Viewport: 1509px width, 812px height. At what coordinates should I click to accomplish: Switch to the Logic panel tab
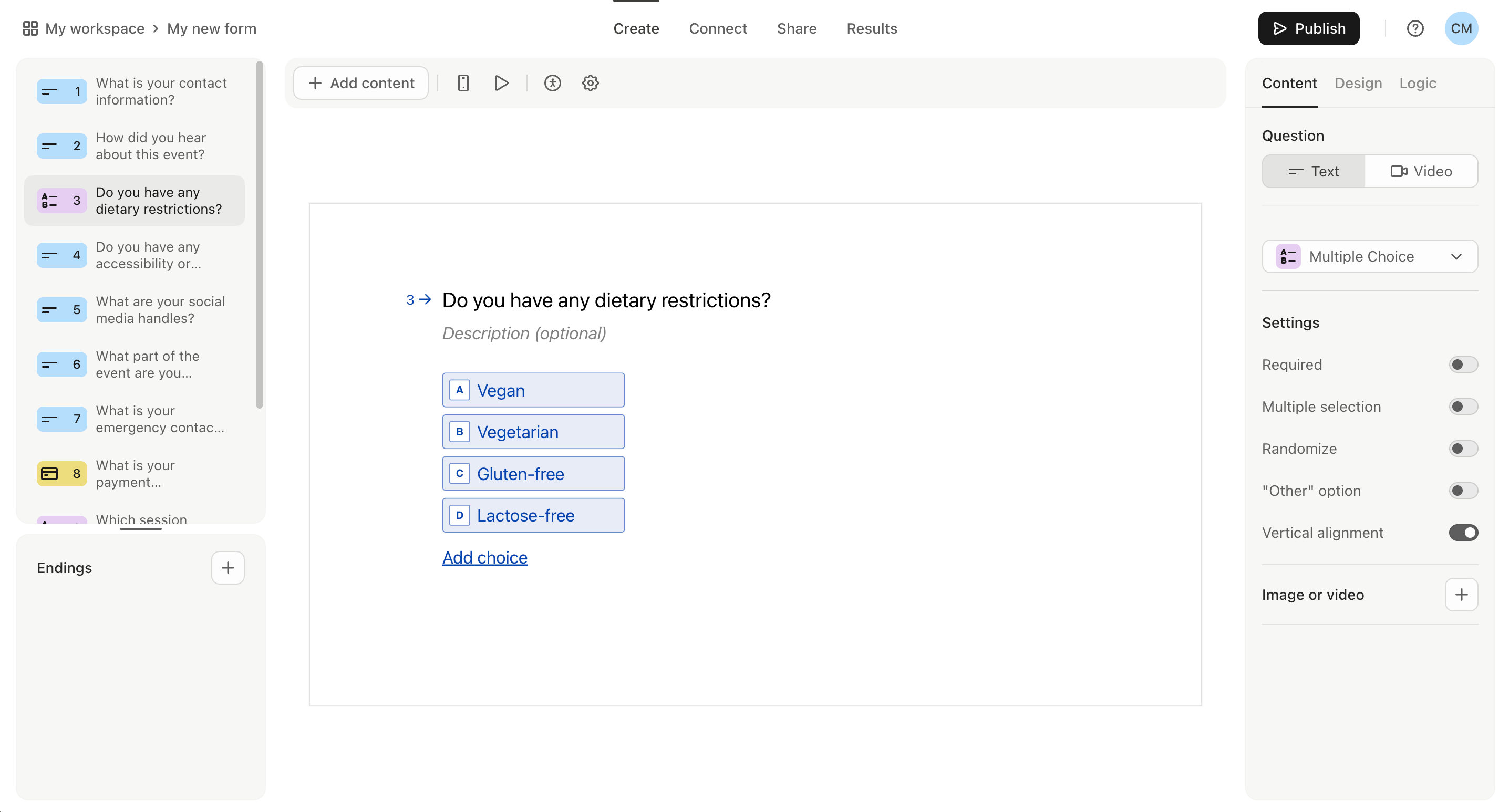tap(1418, 83)
